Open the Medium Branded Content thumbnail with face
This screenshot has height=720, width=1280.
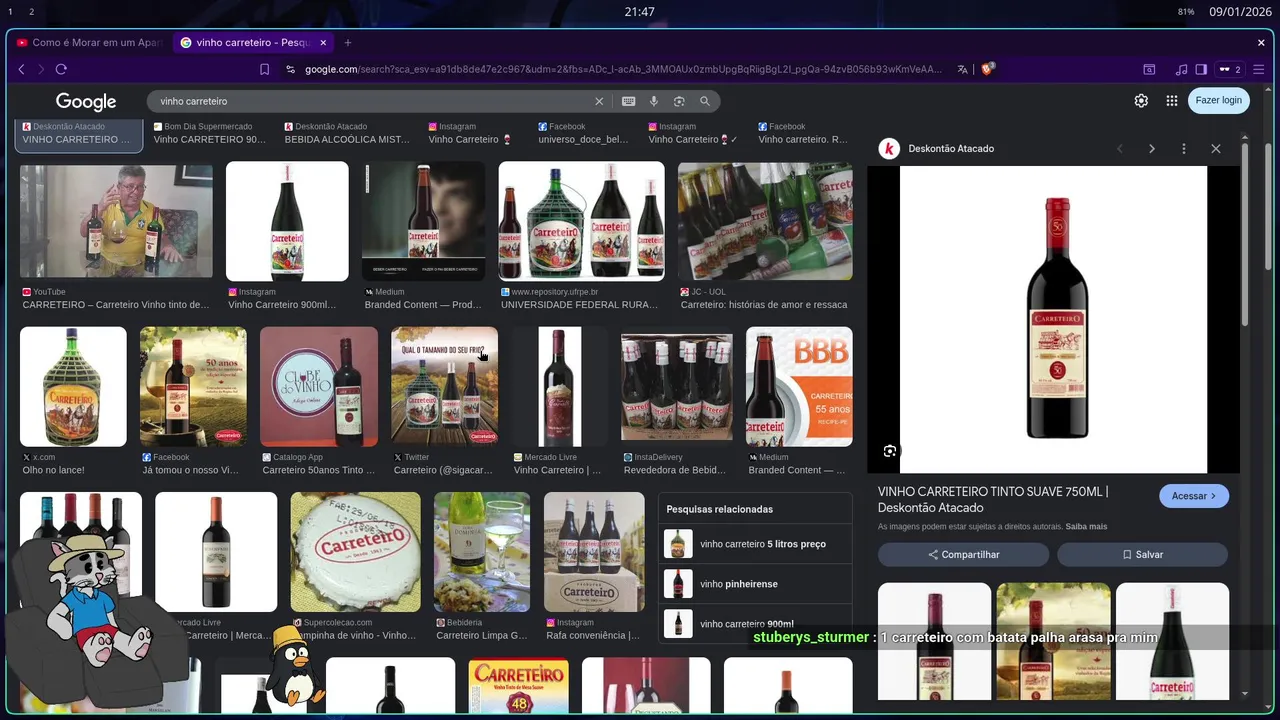(423, 221)
